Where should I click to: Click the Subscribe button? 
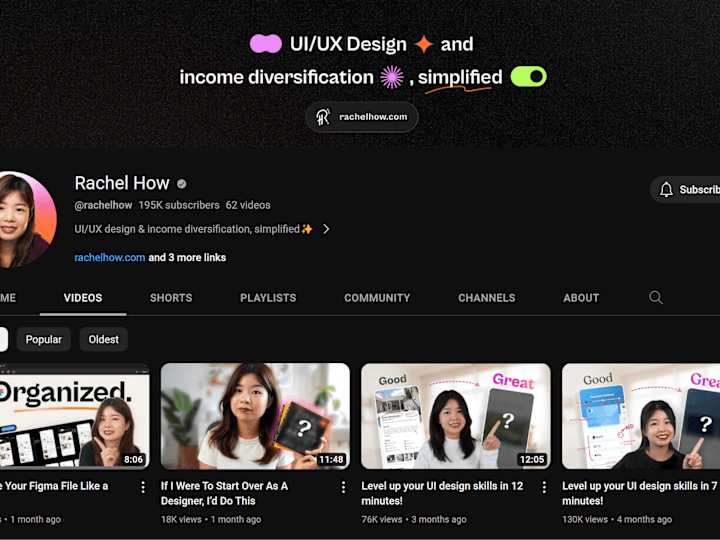[685, 189]
